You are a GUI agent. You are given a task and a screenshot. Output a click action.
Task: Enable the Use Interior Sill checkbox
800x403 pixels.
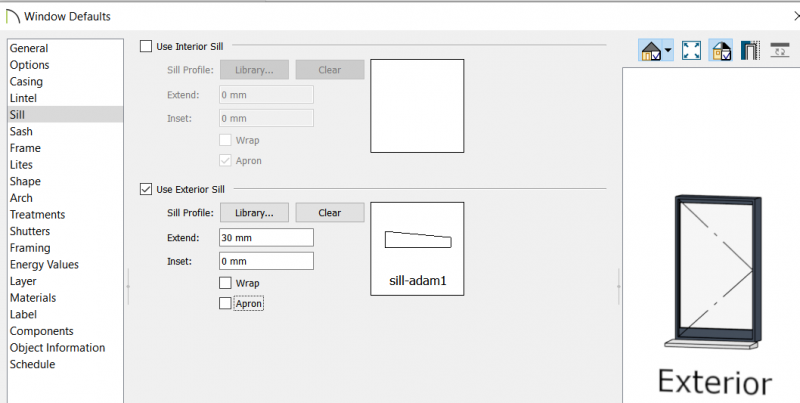(146, 46)
